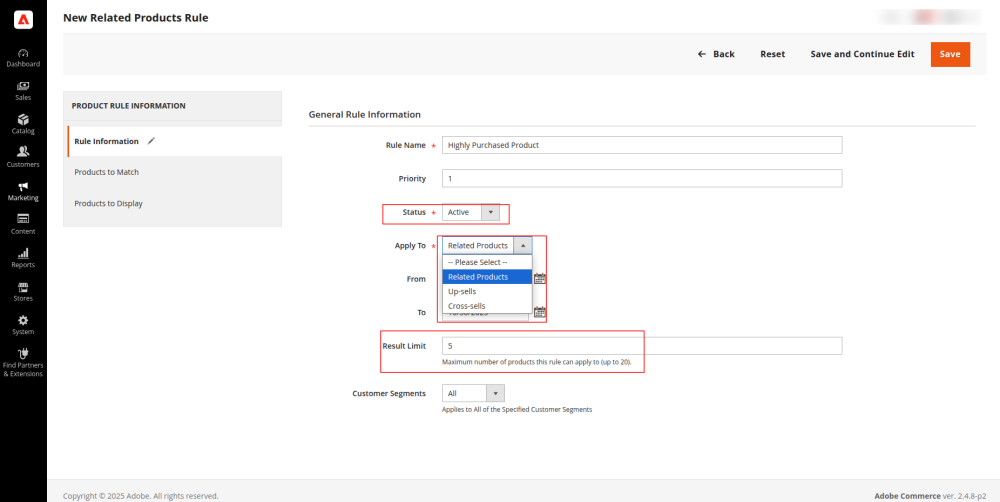Click the Rule Name input field

(x=641, y=145)
